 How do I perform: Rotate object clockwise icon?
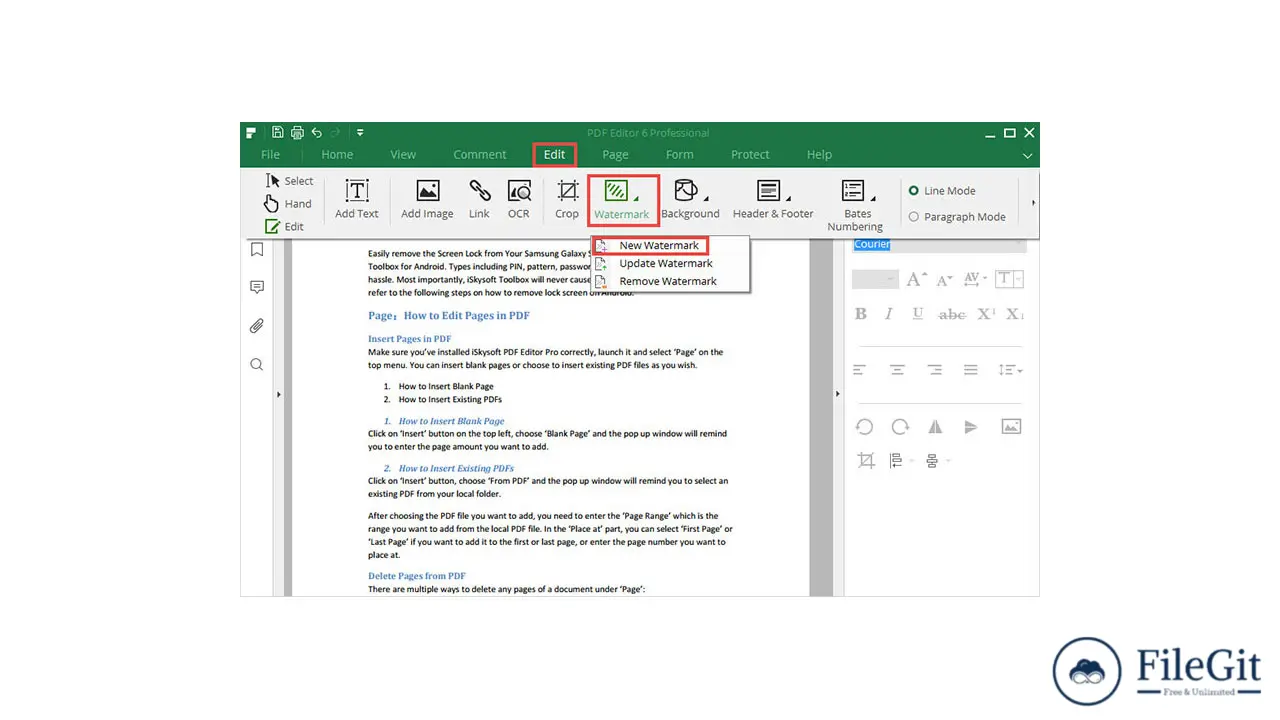coord(900,427)
